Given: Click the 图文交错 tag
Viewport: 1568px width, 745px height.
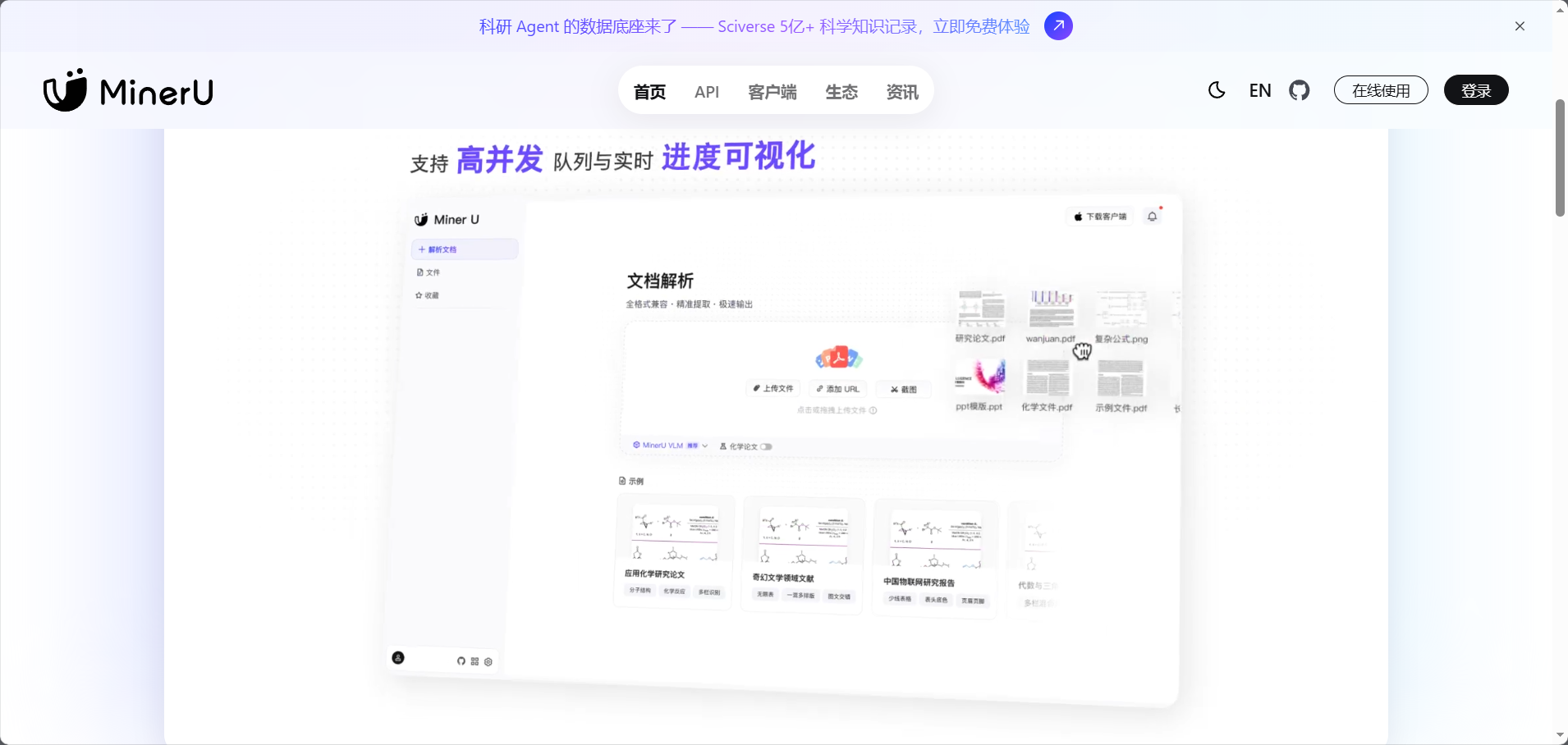Looking at the screenshot, I should (x=839, y=596).
